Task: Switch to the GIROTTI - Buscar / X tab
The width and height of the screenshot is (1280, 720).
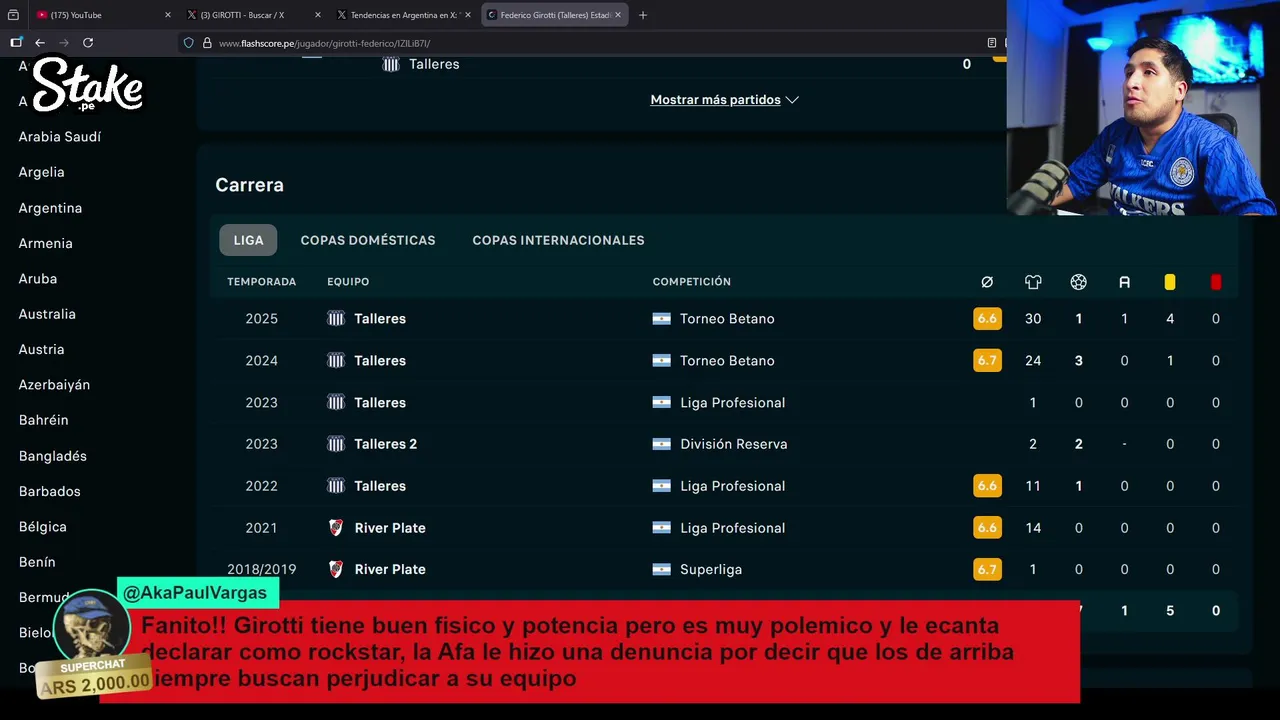Action: [252, 15]
